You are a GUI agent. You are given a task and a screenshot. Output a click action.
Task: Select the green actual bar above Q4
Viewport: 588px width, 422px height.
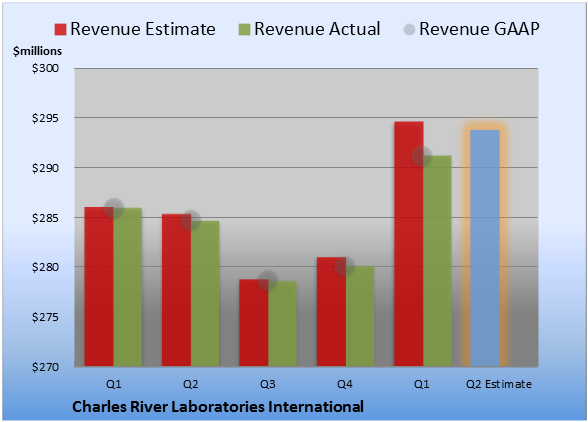[360, 316]
